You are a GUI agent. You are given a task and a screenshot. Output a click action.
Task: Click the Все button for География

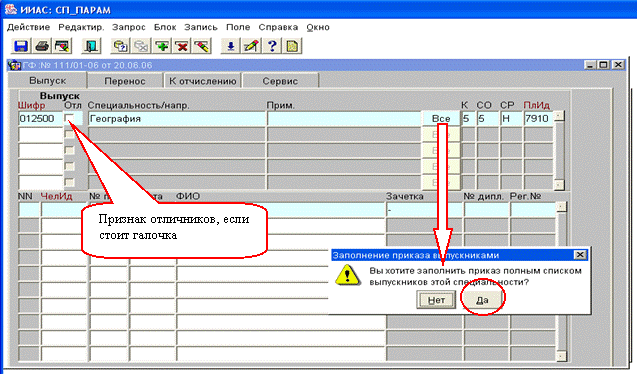(x=441, y=119)
